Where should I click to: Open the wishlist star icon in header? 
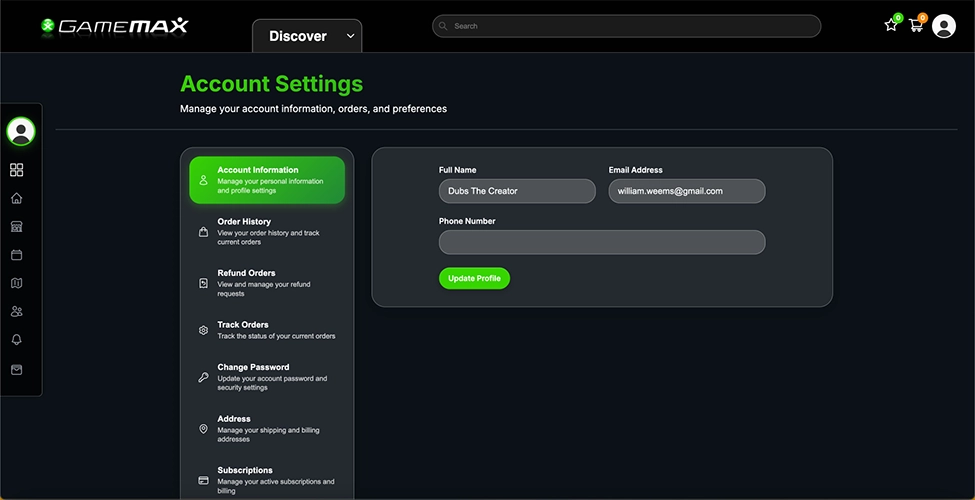[x=890, y=25]
